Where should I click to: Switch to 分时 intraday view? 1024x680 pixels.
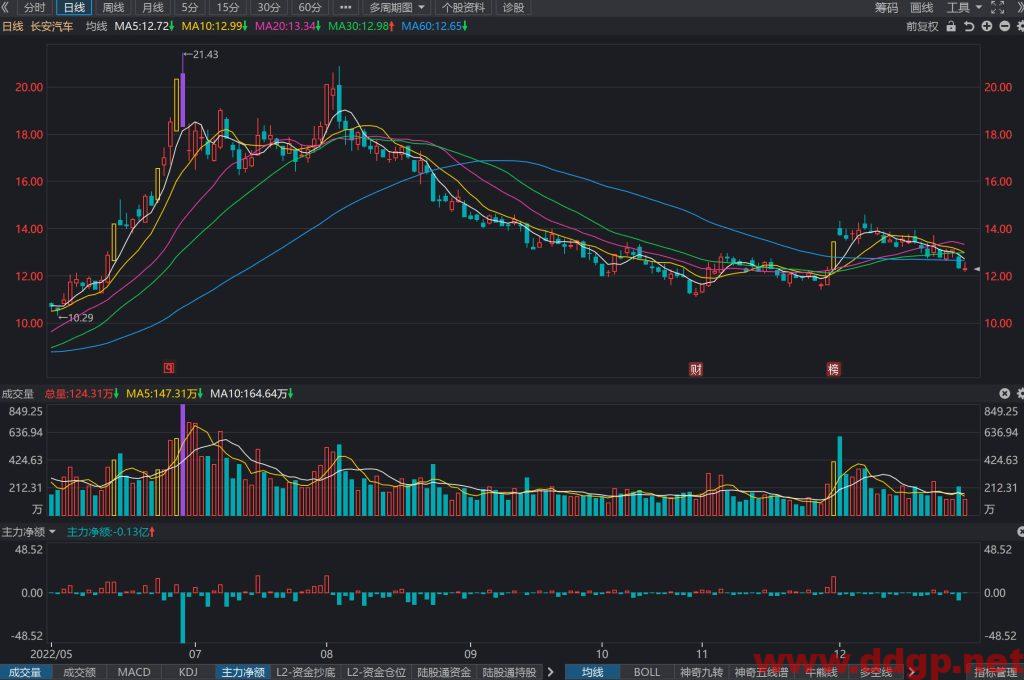click(x=35, y=7)
